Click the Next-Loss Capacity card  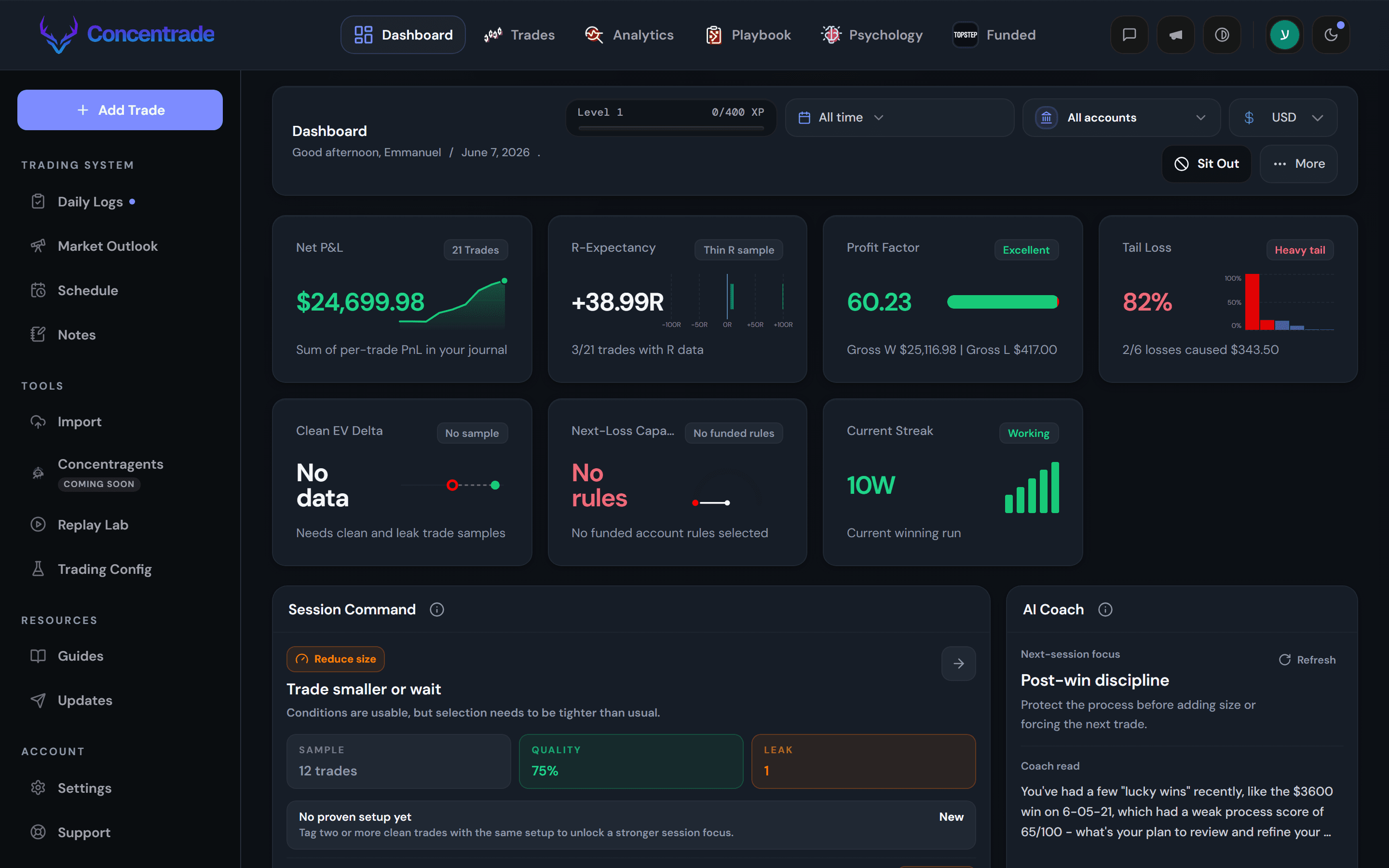point(677,482)
